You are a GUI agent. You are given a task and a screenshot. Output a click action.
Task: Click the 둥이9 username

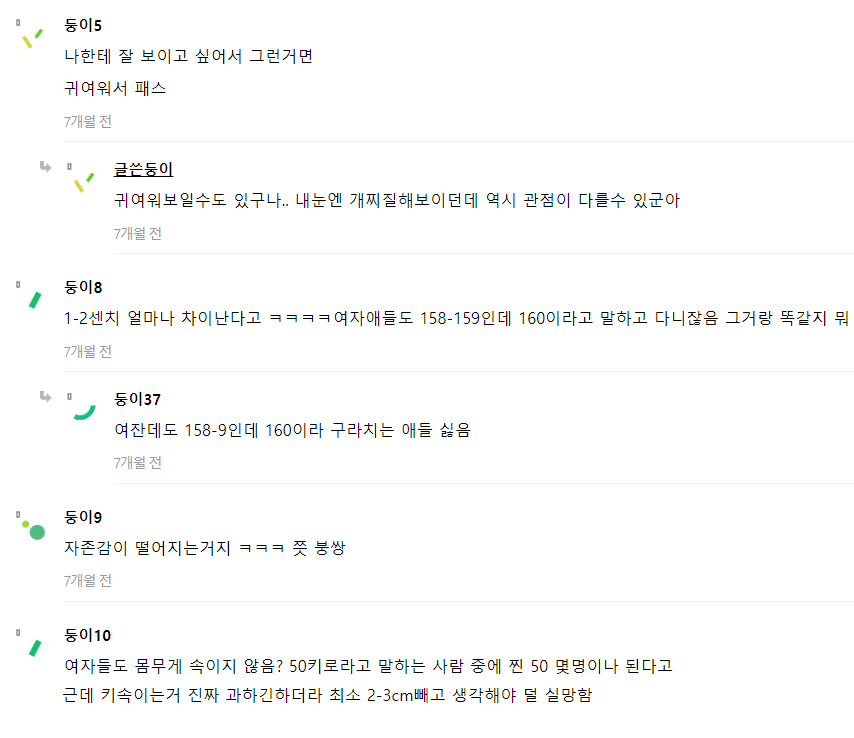[x=83, y=517]
